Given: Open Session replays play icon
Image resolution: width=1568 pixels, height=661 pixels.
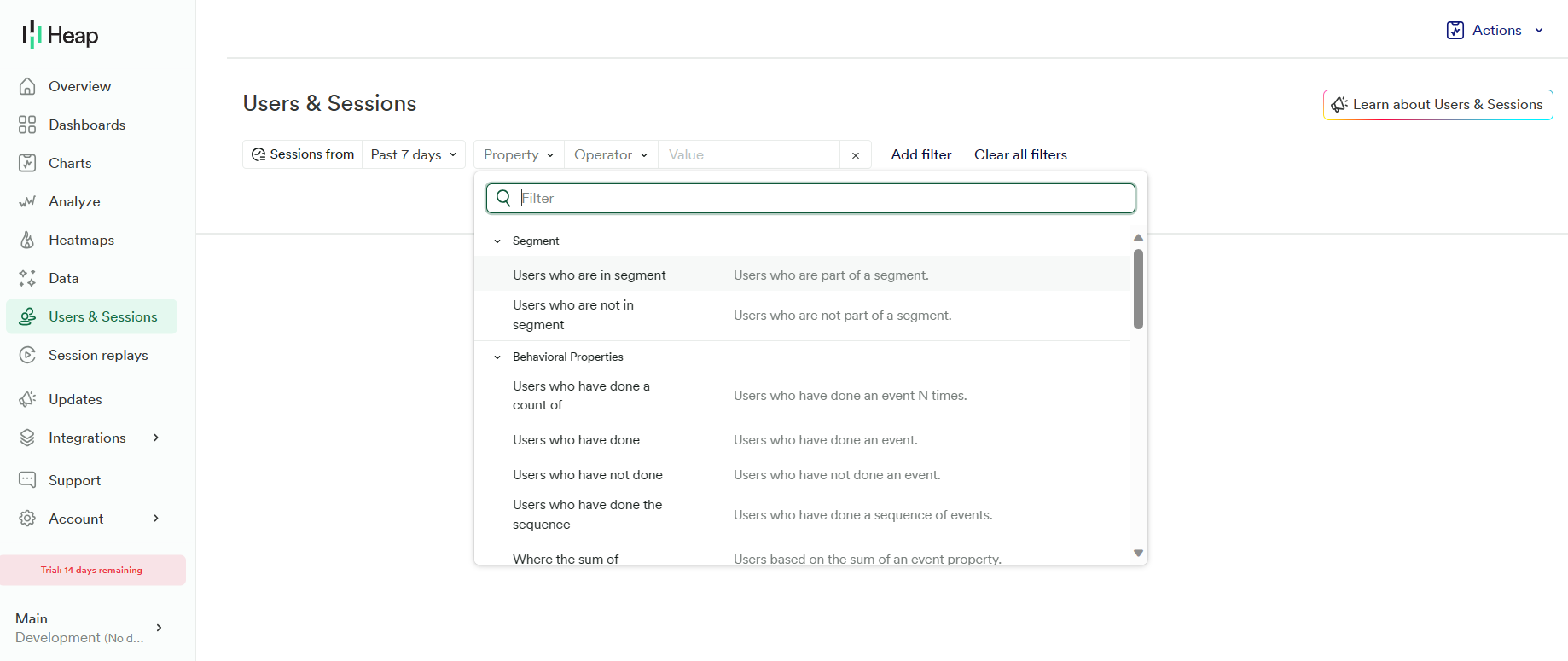Looking at the screenshot, I should pyautogui.click(x=27, y=355).
